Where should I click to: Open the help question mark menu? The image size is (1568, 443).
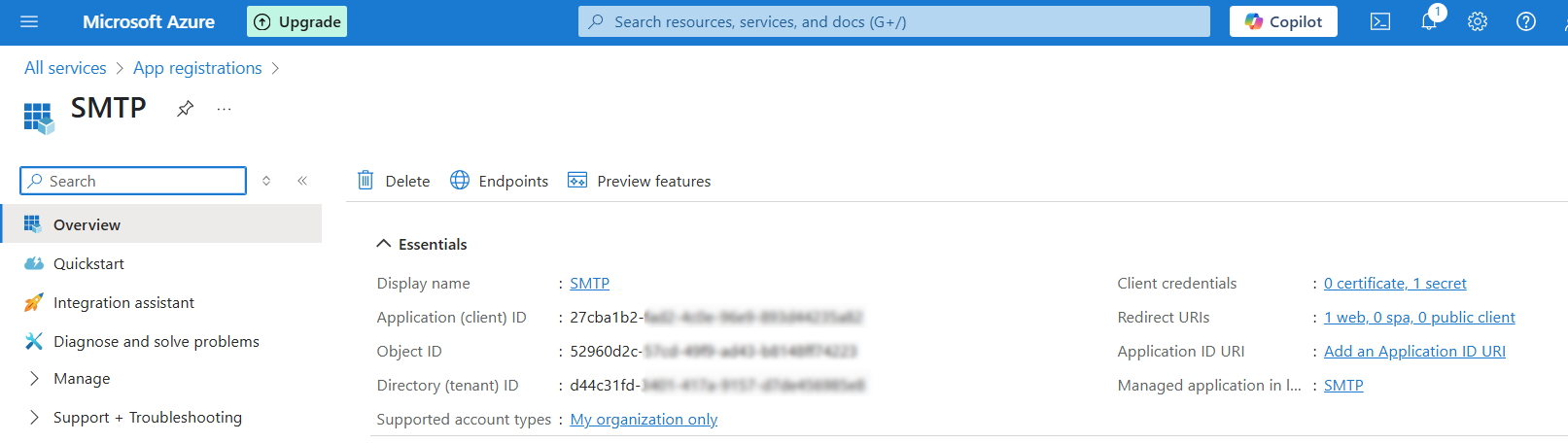pos(1526,21)
